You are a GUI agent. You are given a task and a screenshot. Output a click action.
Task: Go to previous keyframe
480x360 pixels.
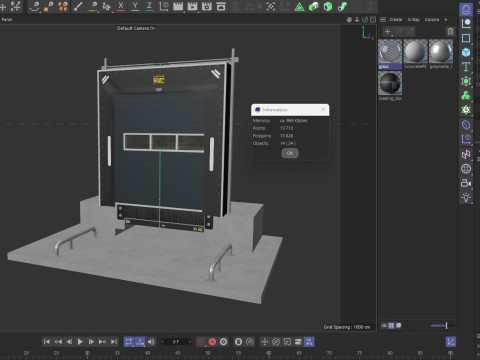click(58, 342)
